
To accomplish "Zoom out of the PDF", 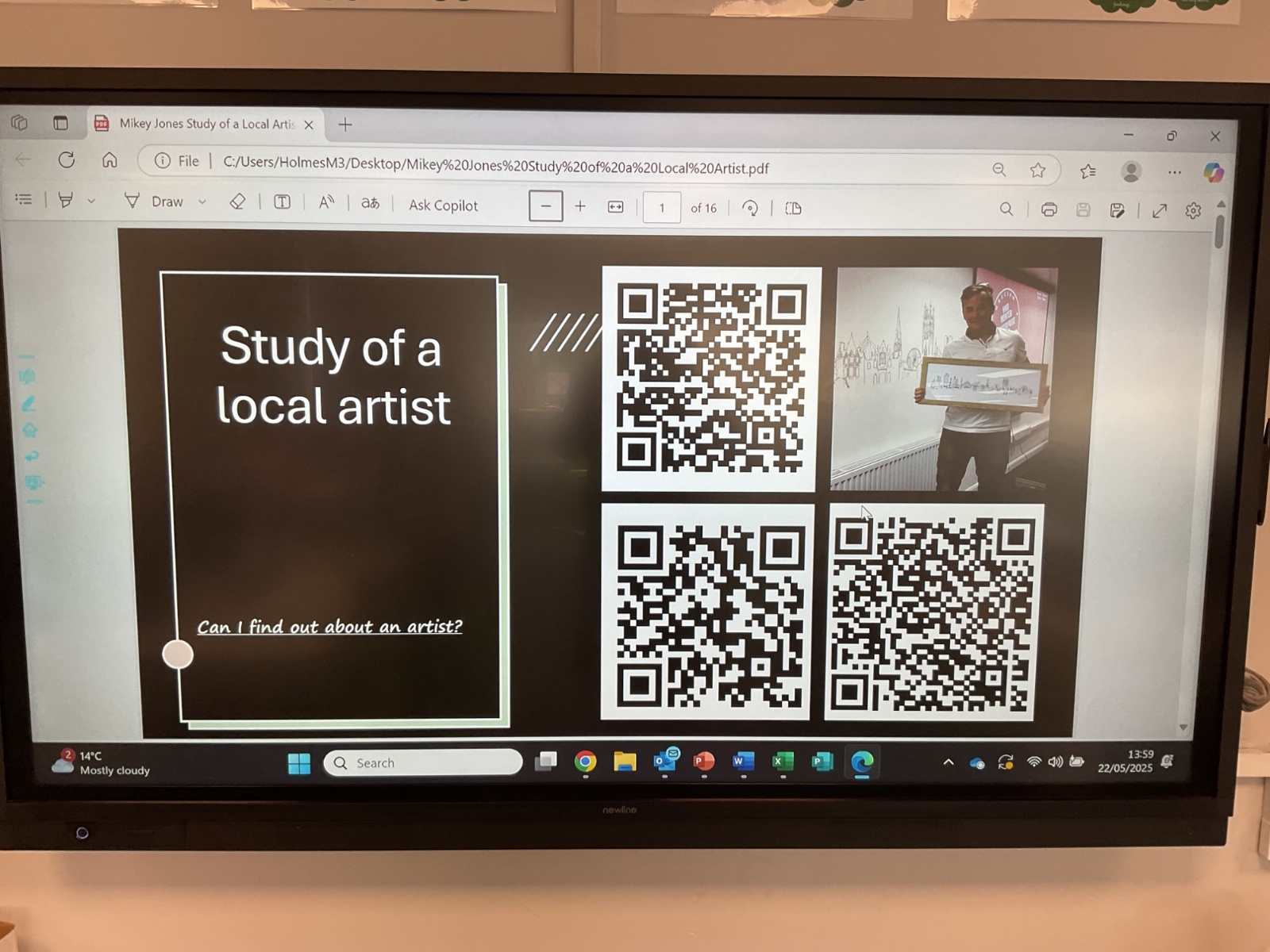I will tap(545, 206).
